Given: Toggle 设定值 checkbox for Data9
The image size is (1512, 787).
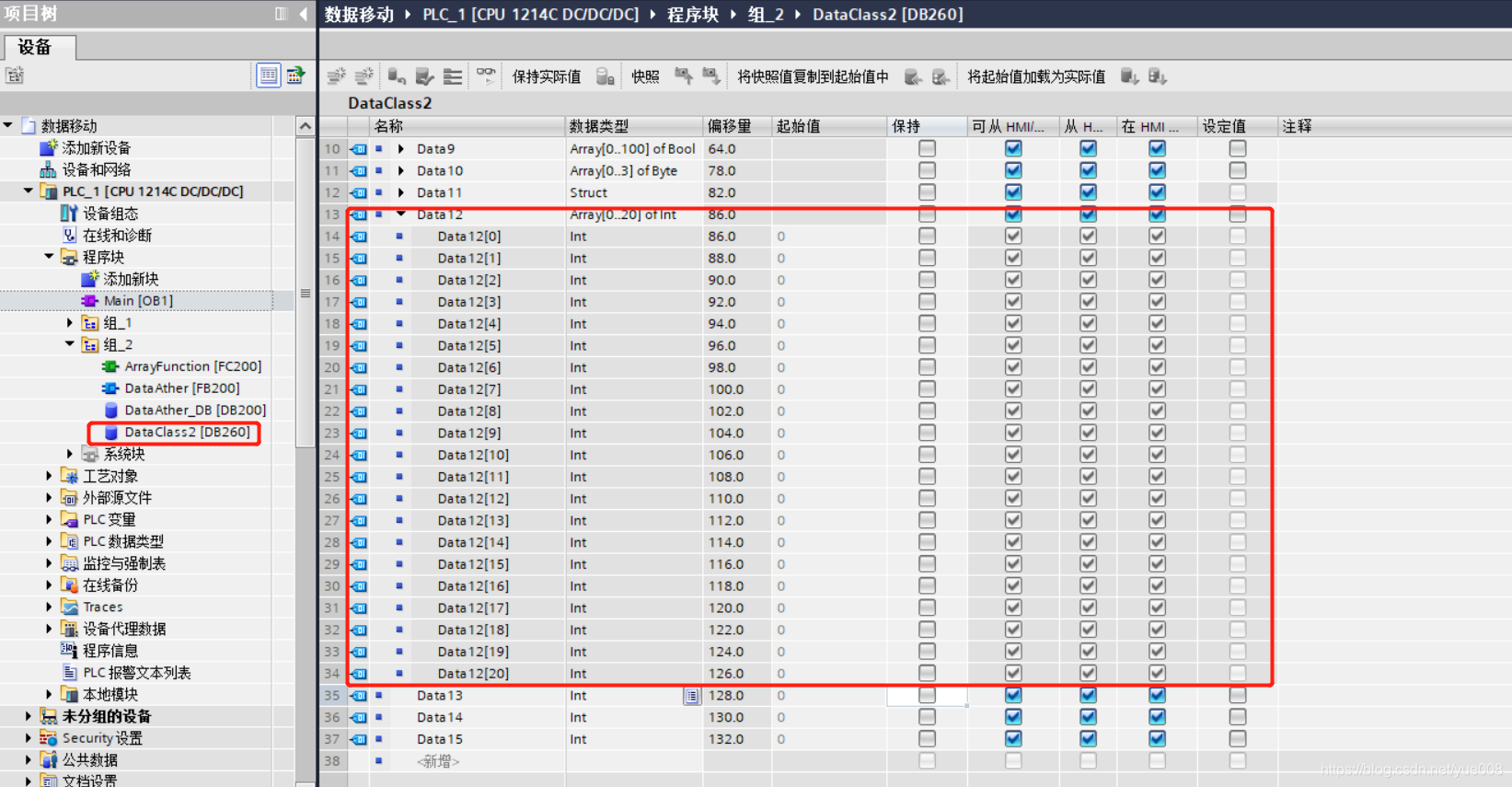Looking at the screenshot, I should point(1238,148).
